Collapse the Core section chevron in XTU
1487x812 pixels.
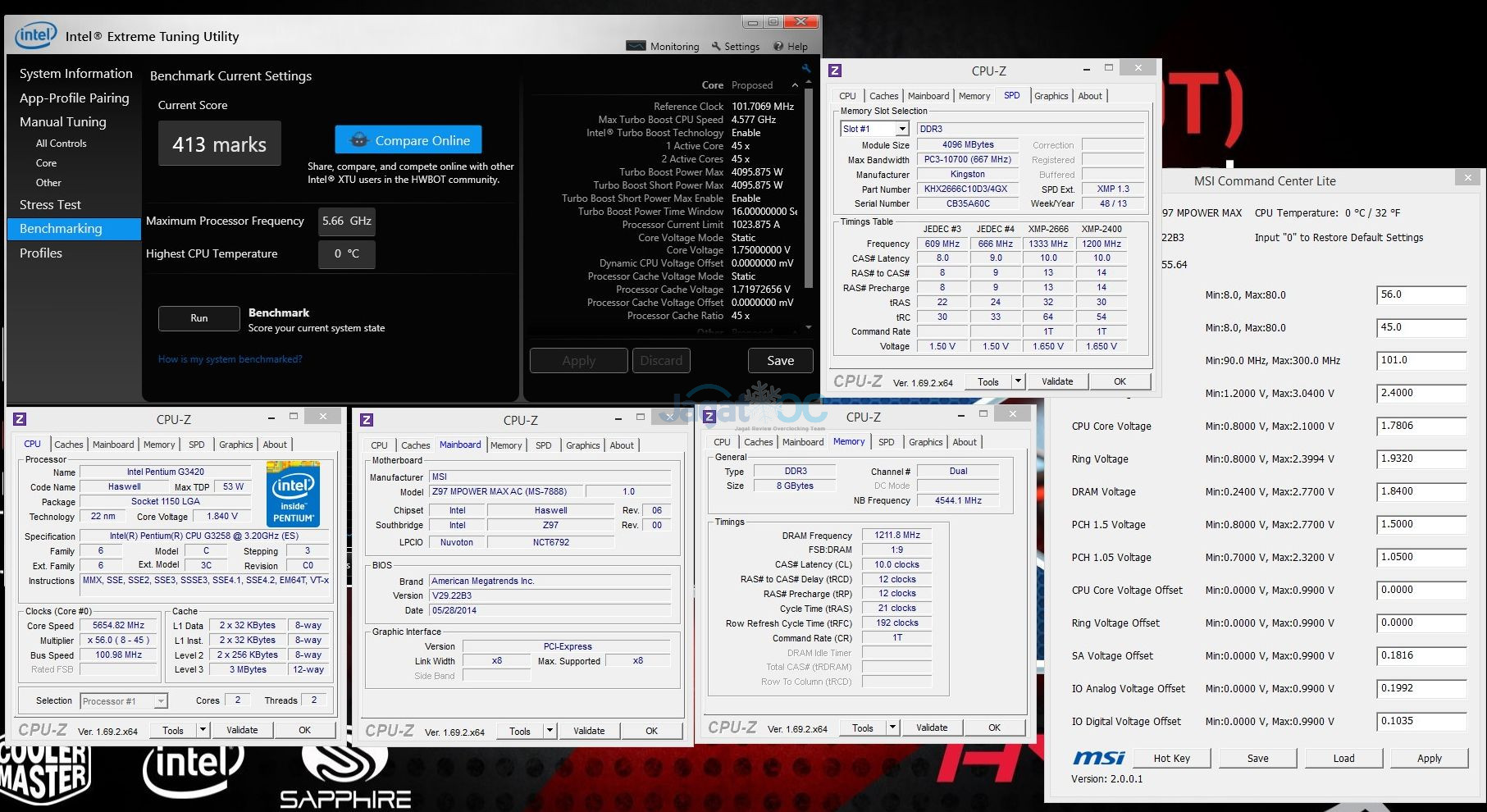[x=795, y=85]
